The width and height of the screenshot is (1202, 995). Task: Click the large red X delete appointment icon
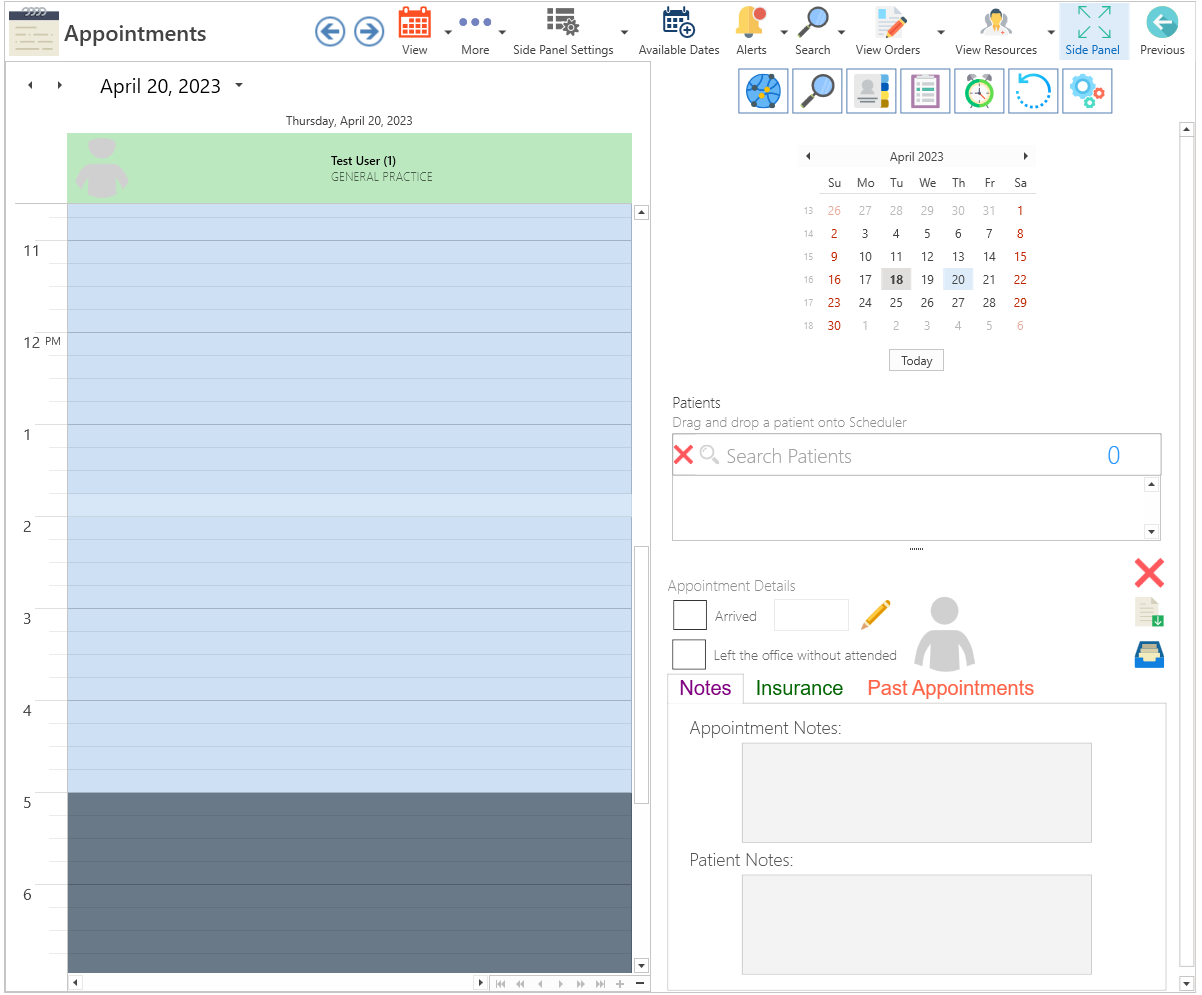click(1149, 573)
